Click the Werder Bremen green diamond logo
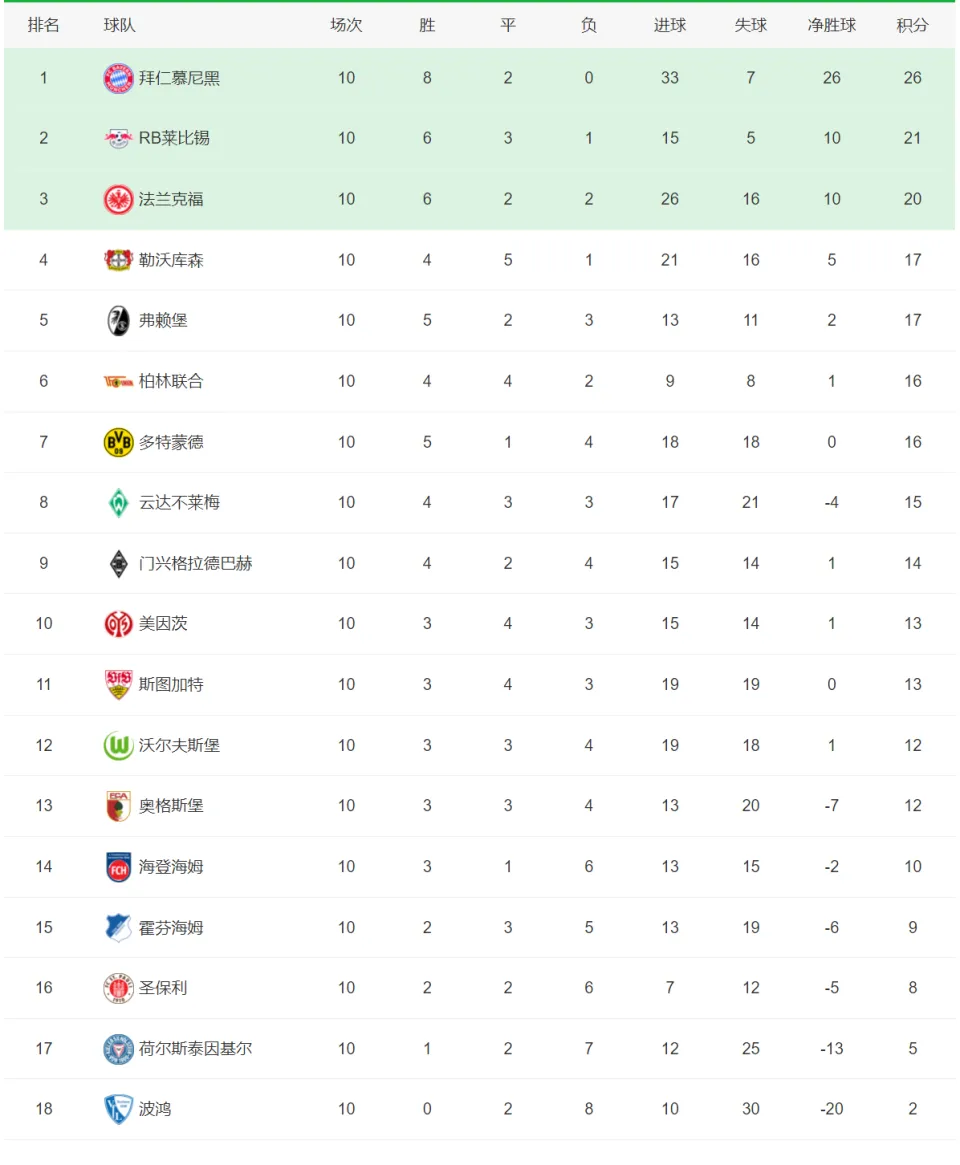960x1165 pixels. [x=118, y=503]
